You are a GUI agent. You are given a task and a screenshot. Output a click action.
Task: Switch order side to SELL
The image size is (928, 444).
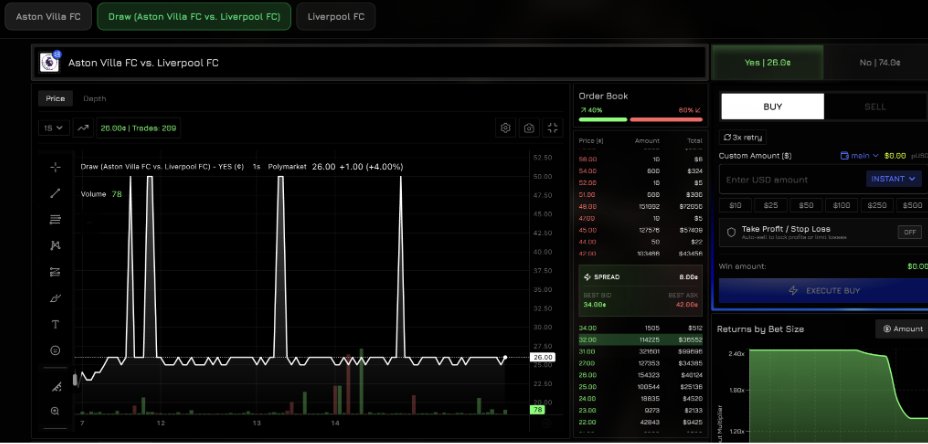click(x=875, y=107)
